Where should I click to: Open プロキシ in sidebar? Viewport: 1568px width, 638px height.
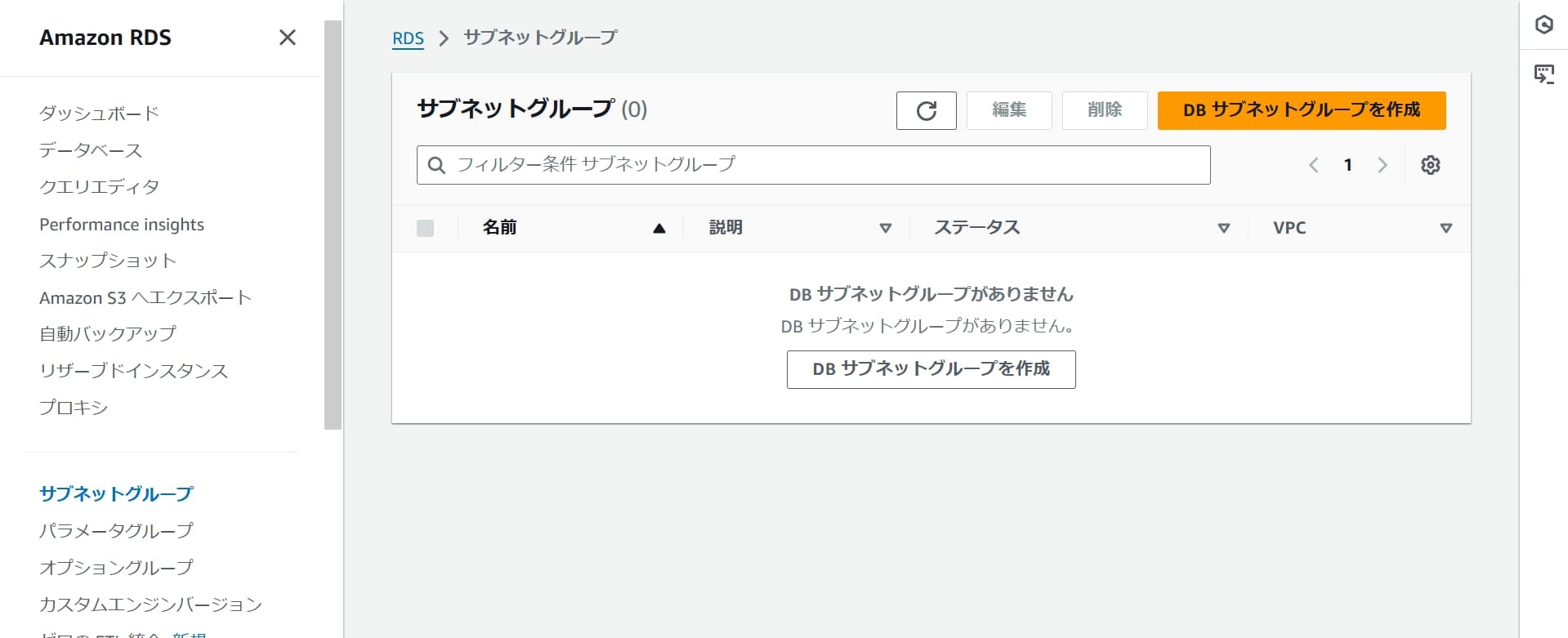[x=74, y=408]
